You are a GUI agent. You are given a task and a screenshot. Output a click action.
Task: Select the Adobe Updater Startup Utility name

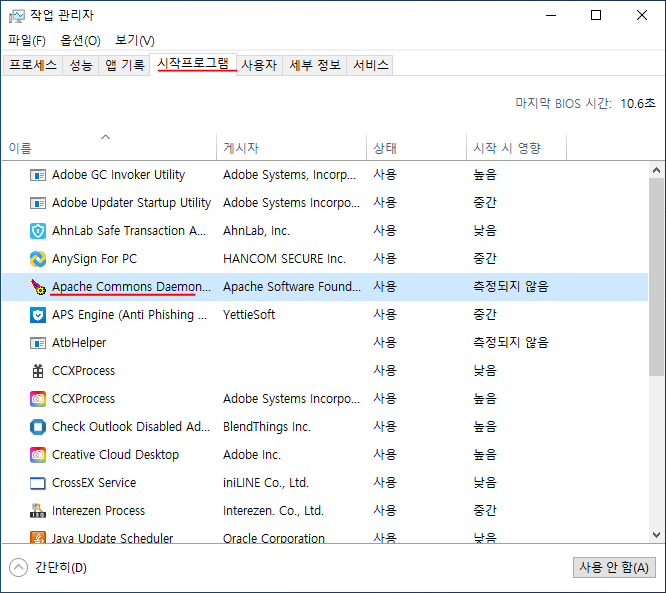pos(131,203)
